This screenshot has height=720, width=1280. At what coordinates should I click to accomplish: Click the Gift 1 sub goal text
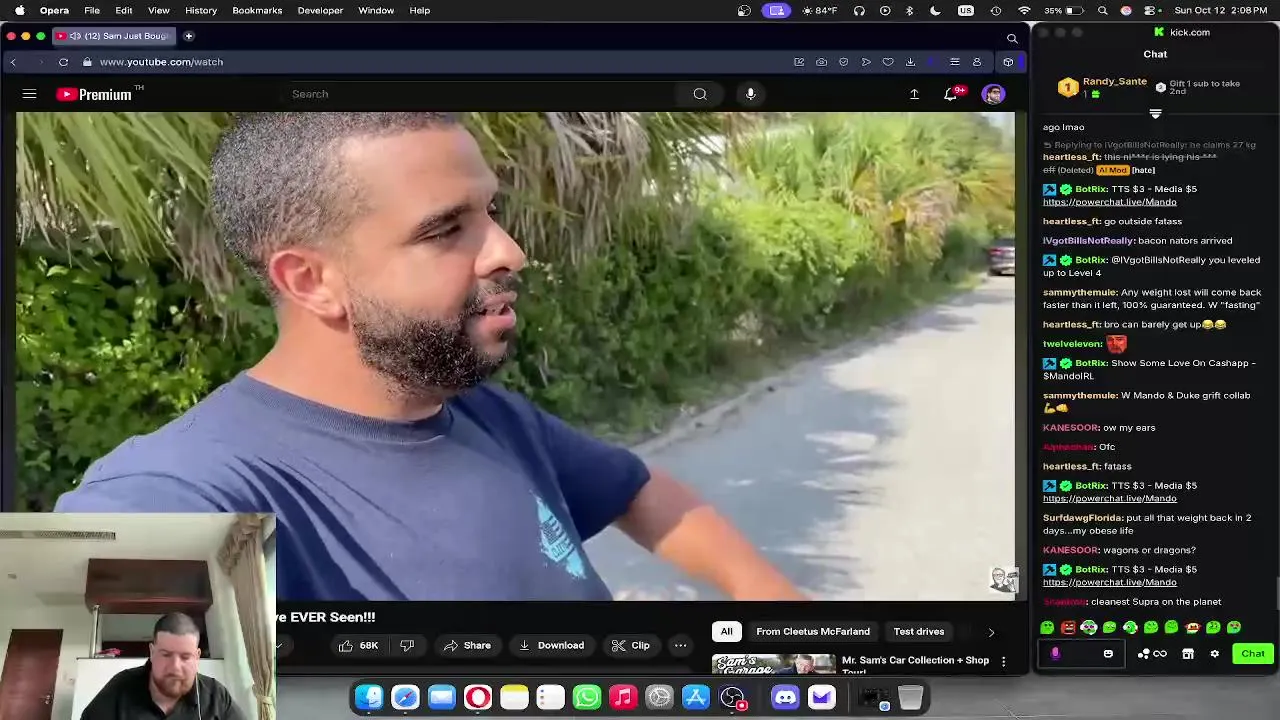[x=1204, y=88]
